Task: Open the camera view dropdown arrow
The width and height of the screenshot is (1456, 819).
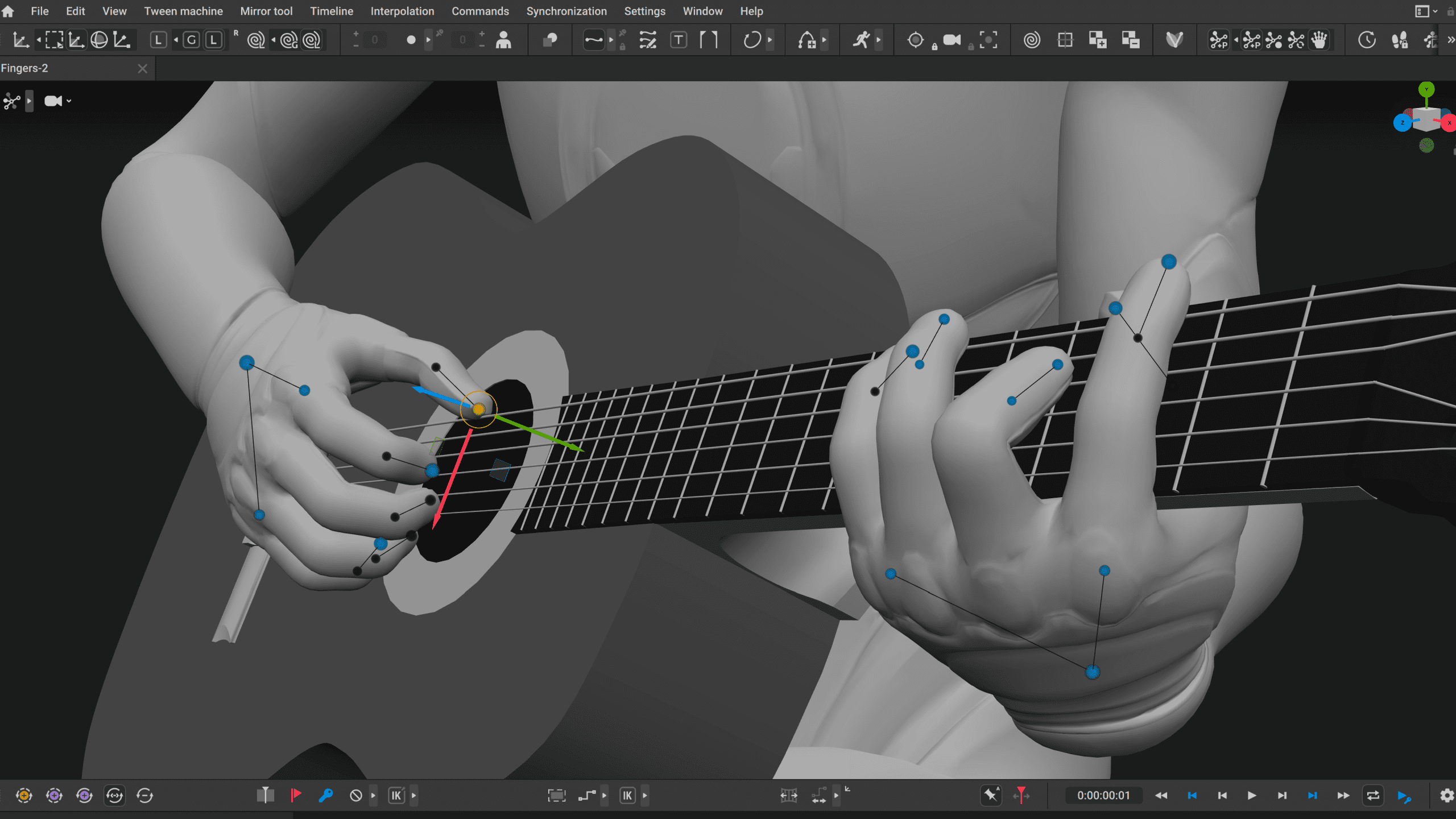Action: tap(68, 101)
